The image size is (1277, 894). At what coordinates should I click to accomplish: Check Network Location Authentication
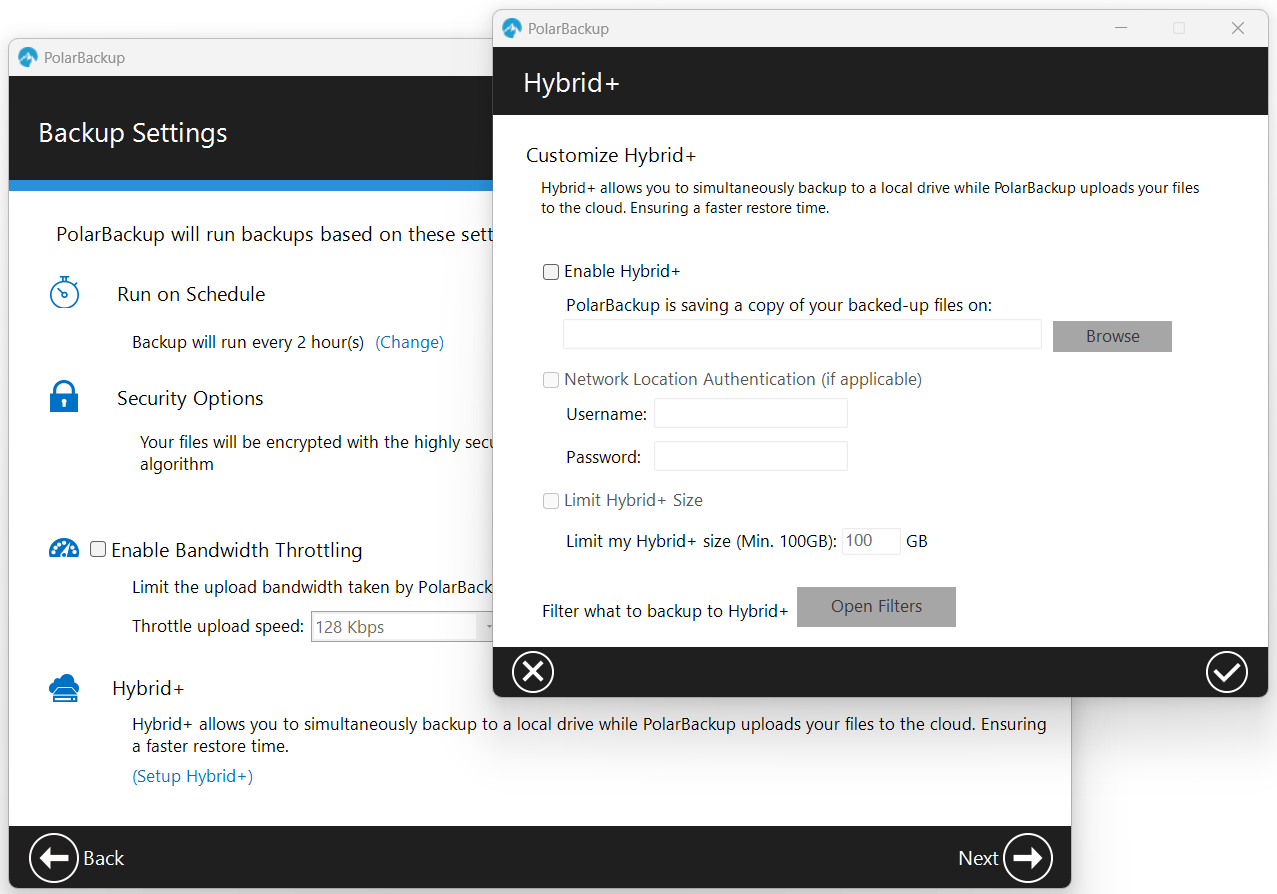551,380
